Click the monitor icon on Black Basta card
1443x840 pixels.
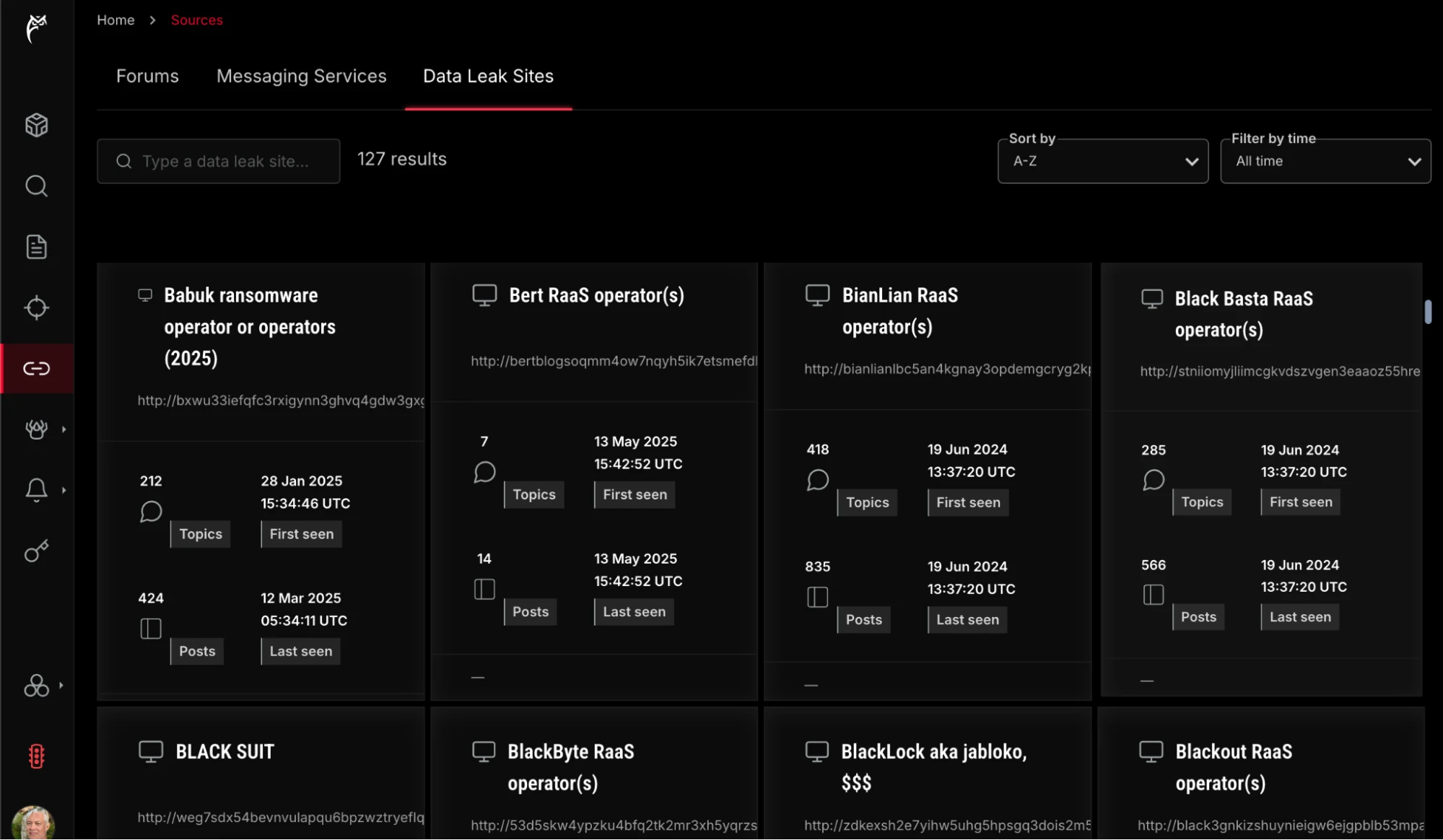click(x=1152, y=299)
